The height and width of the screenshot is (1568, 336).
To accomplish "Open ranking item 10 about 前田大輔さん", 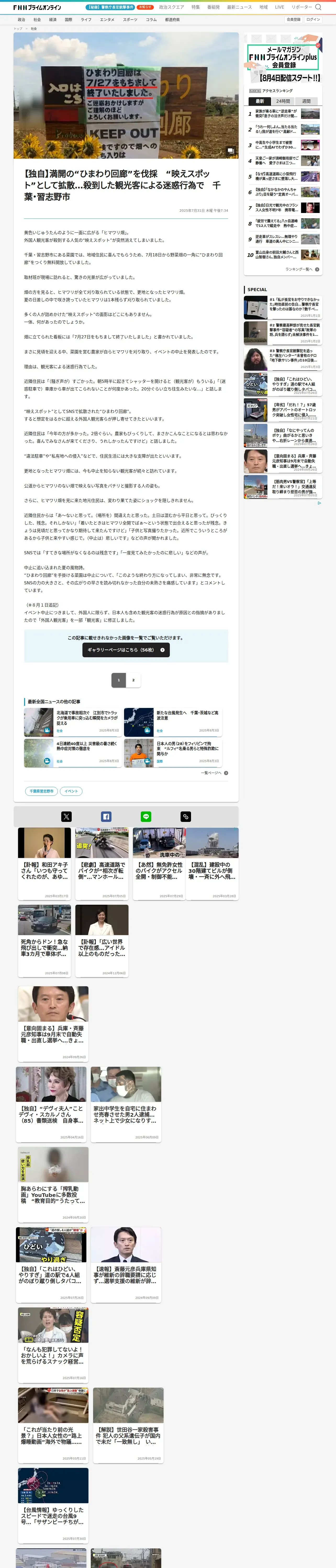I will [284, 255].
